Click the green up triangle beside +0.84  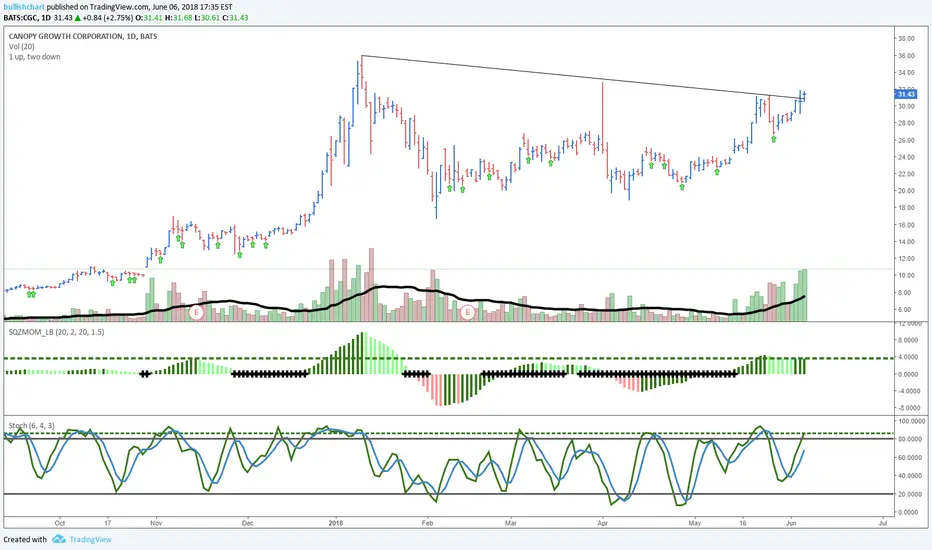click(78, 18)
